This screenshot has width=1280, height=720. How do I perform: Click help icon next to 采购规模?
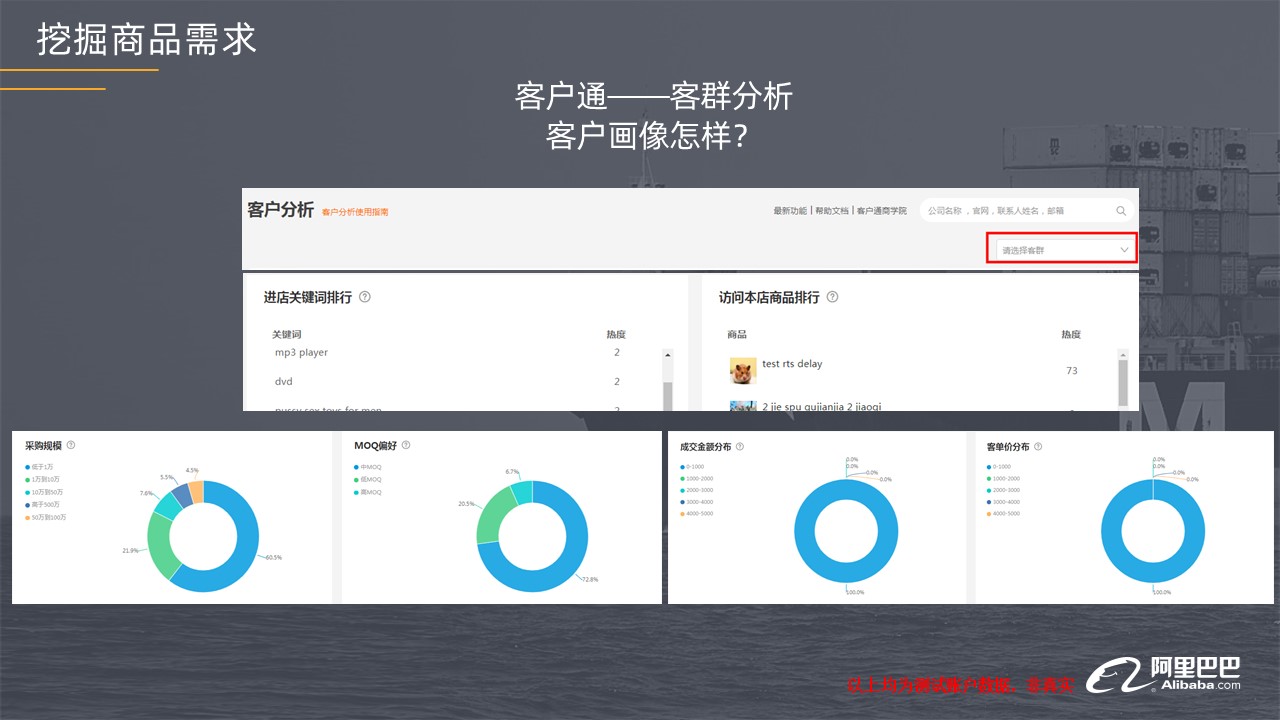71,445
